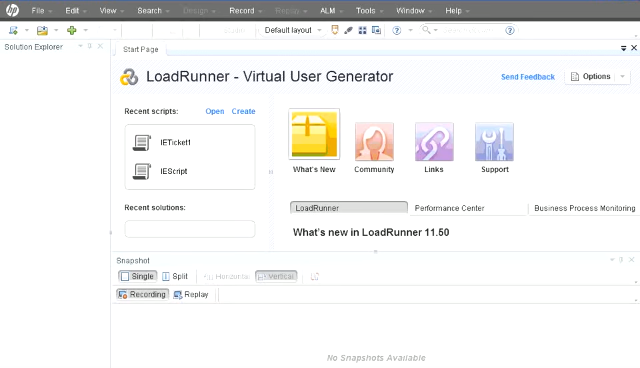Click the blue help question mark icon
640x368 pixels.
[397, 30]
